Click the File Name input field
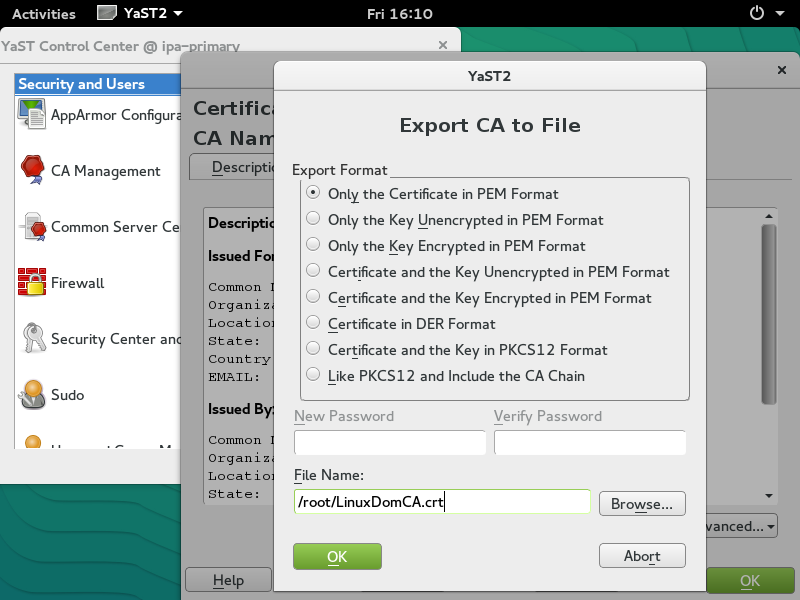Image resolution: width=800 pixels, height=600 pixels. 442,502
